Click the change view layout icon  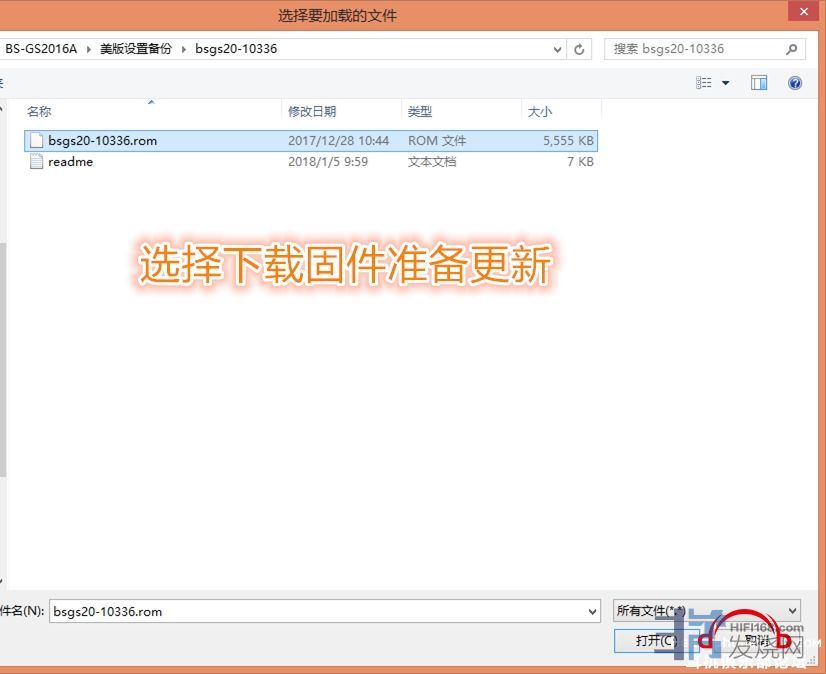click(x=704, y=83)
